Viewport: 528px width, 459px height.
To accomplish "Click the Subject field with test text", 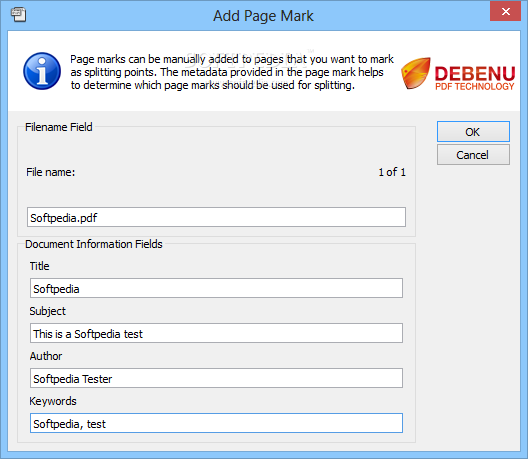I will (x=216, y=333).
